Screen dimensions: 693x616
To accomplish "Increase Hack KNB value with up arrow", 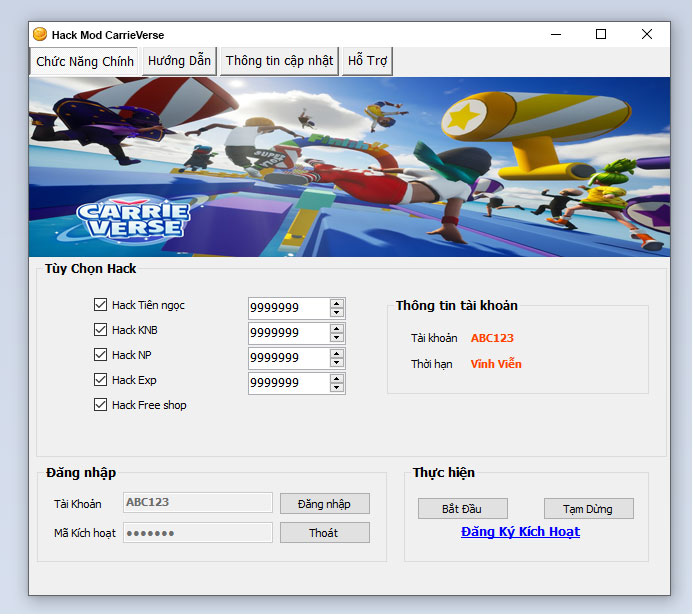I will (x=337, y=329).
